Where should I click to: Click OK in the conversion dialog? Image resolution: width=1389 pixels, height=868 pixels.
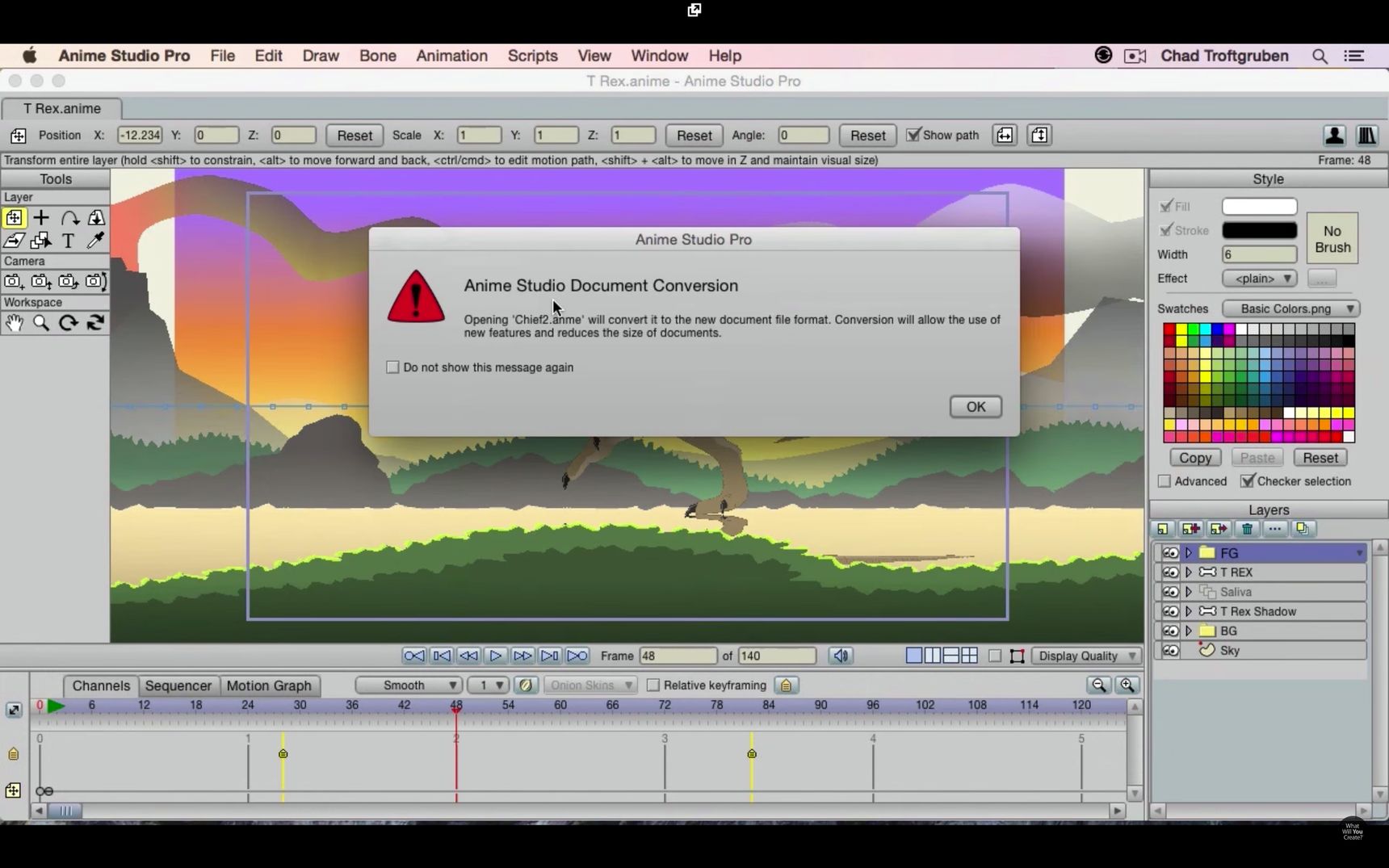(x=976, y=407)
